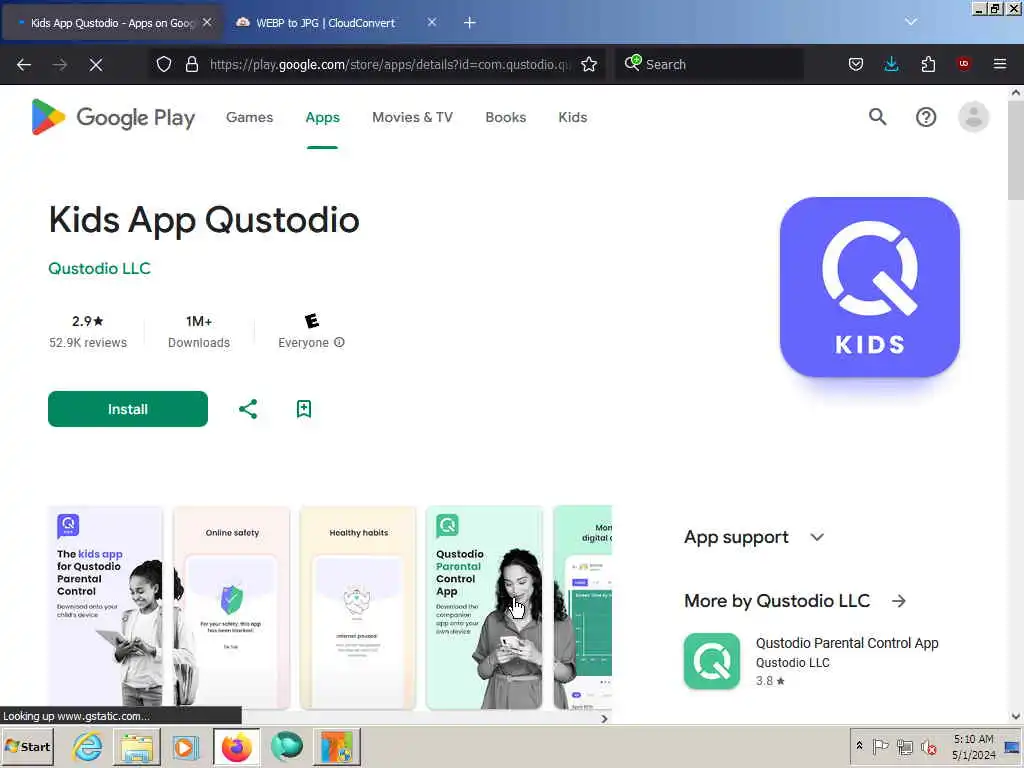Click the taskbar clock showing 5:10 AM
The image size is (1024, 768).
coord(974,746)
